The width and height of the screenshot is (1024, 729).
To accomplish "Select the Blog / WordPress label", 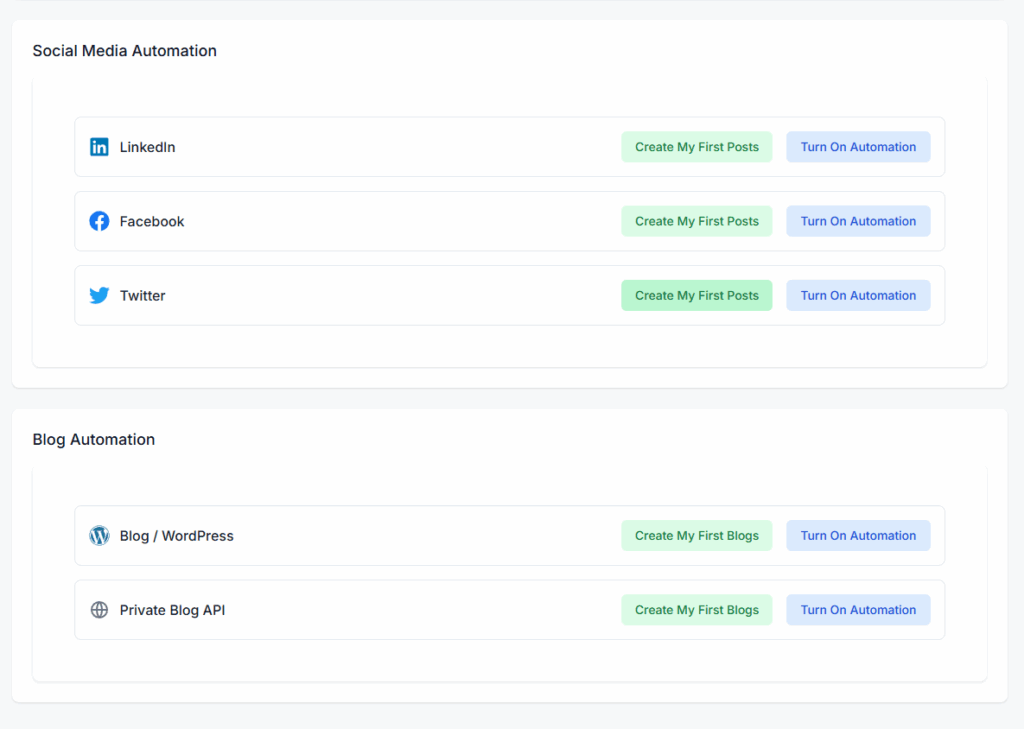I will [176, 536].
